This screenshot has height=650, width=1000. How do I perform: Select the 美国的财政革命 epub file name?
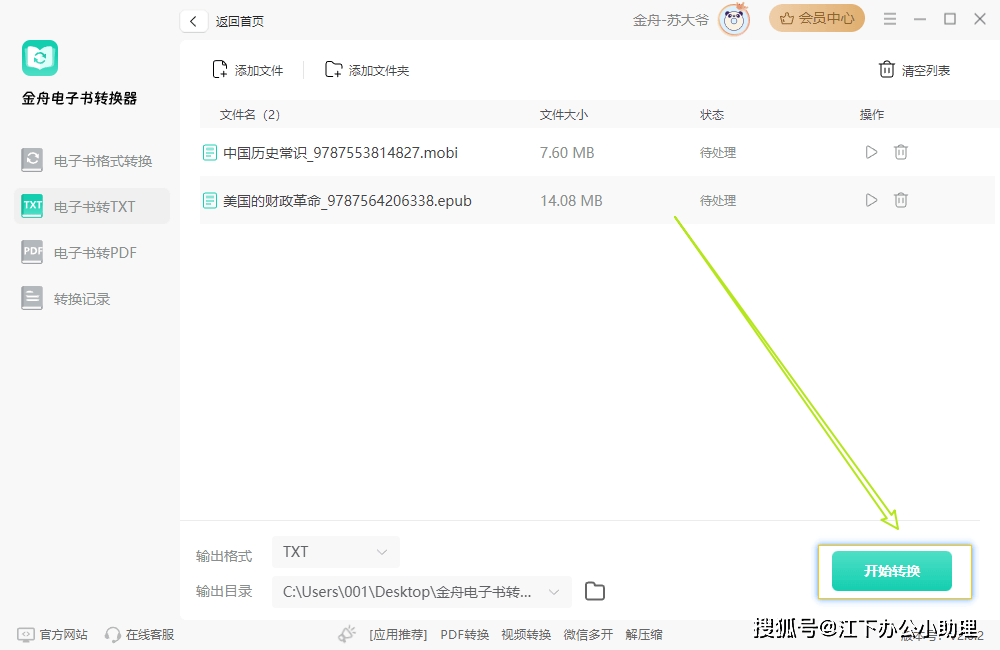348,201
